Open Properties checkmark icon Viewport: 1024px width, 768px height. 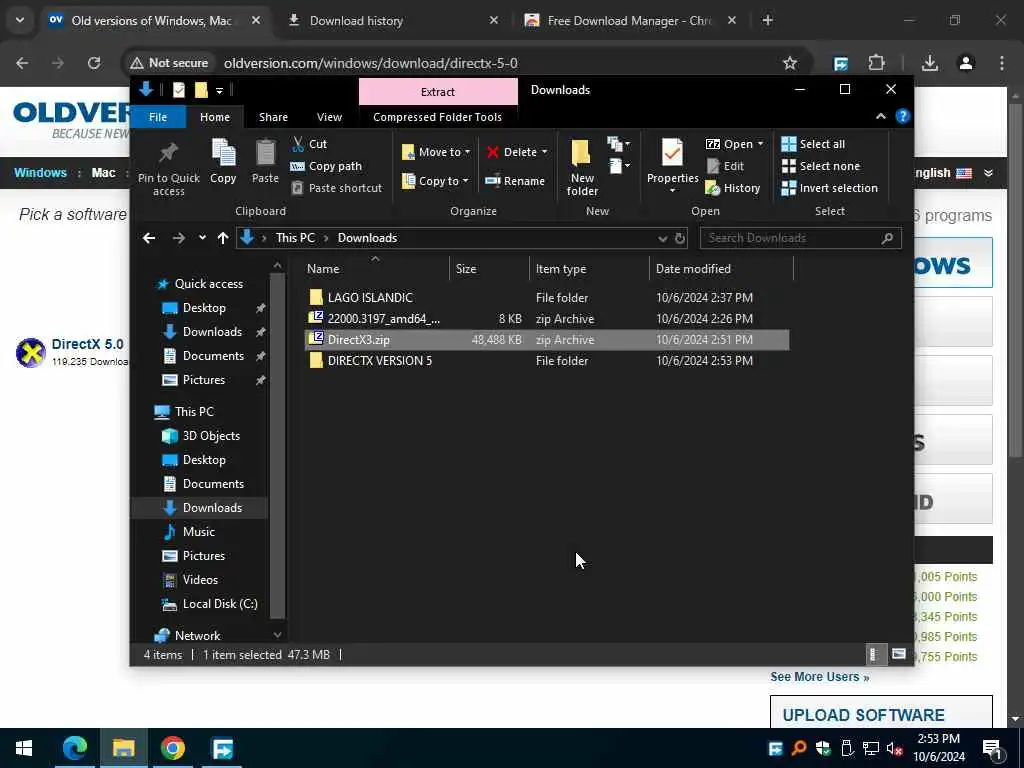point(672,153)
